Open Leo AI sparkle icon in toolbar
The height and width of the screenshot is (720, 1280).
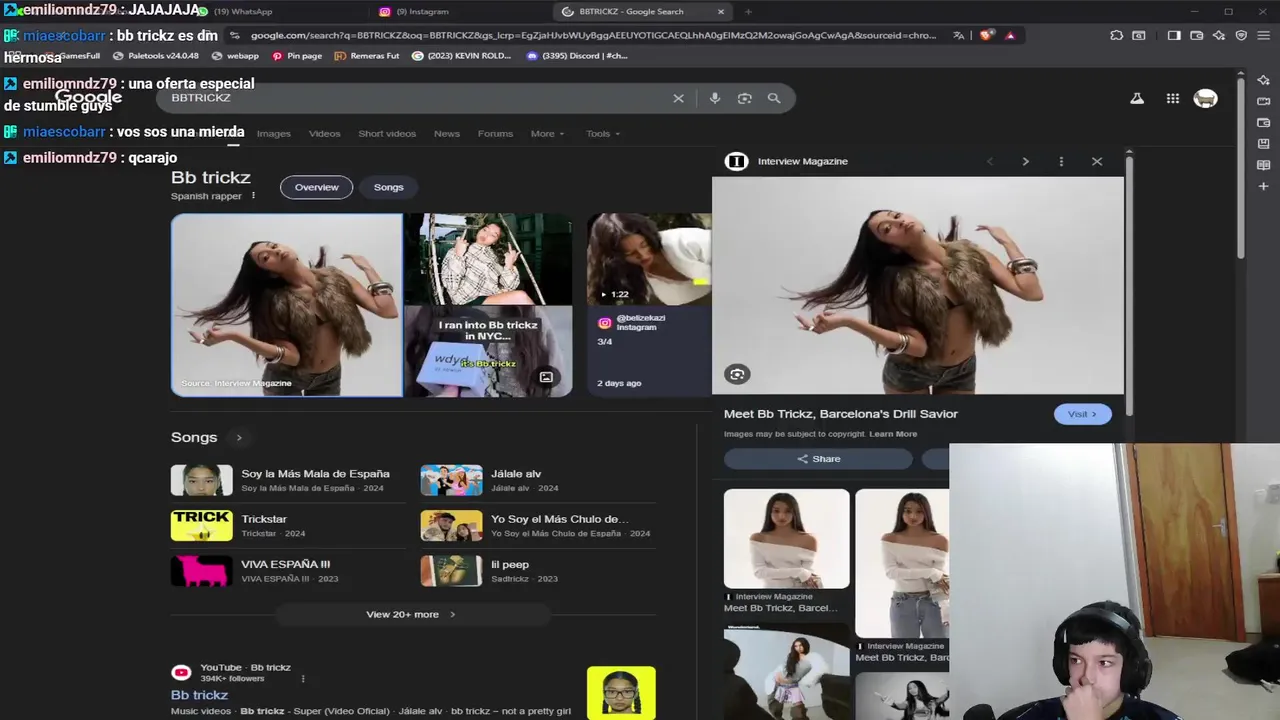[1219, 35]
